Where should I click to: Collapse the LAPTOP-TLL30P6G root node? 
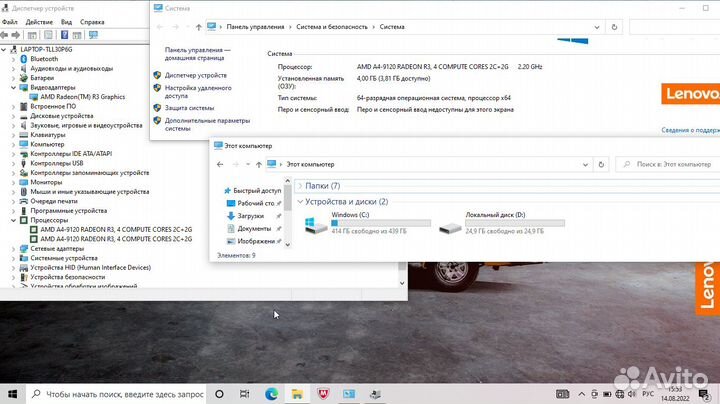[x=4, y=49]
